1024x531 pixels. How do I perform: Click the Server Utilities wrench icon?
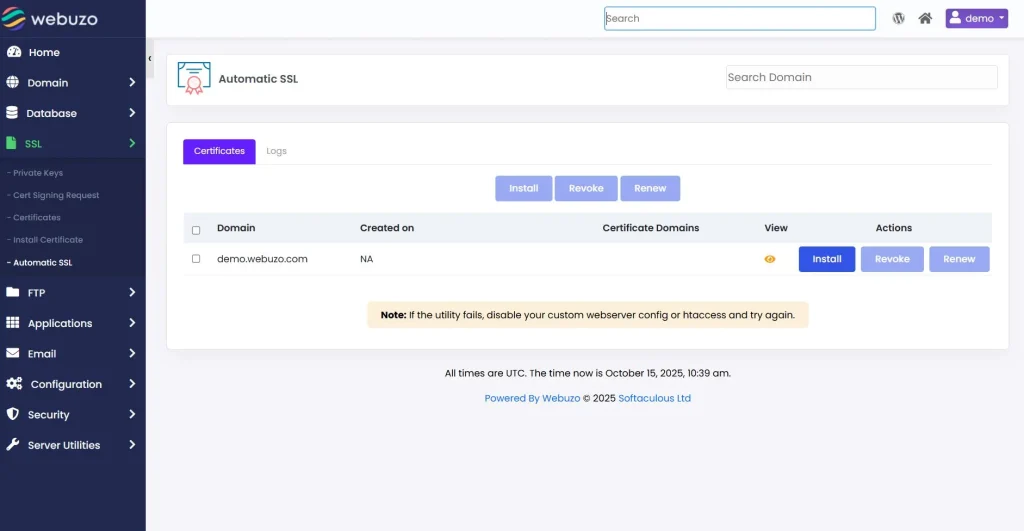[x=12, y=445]
